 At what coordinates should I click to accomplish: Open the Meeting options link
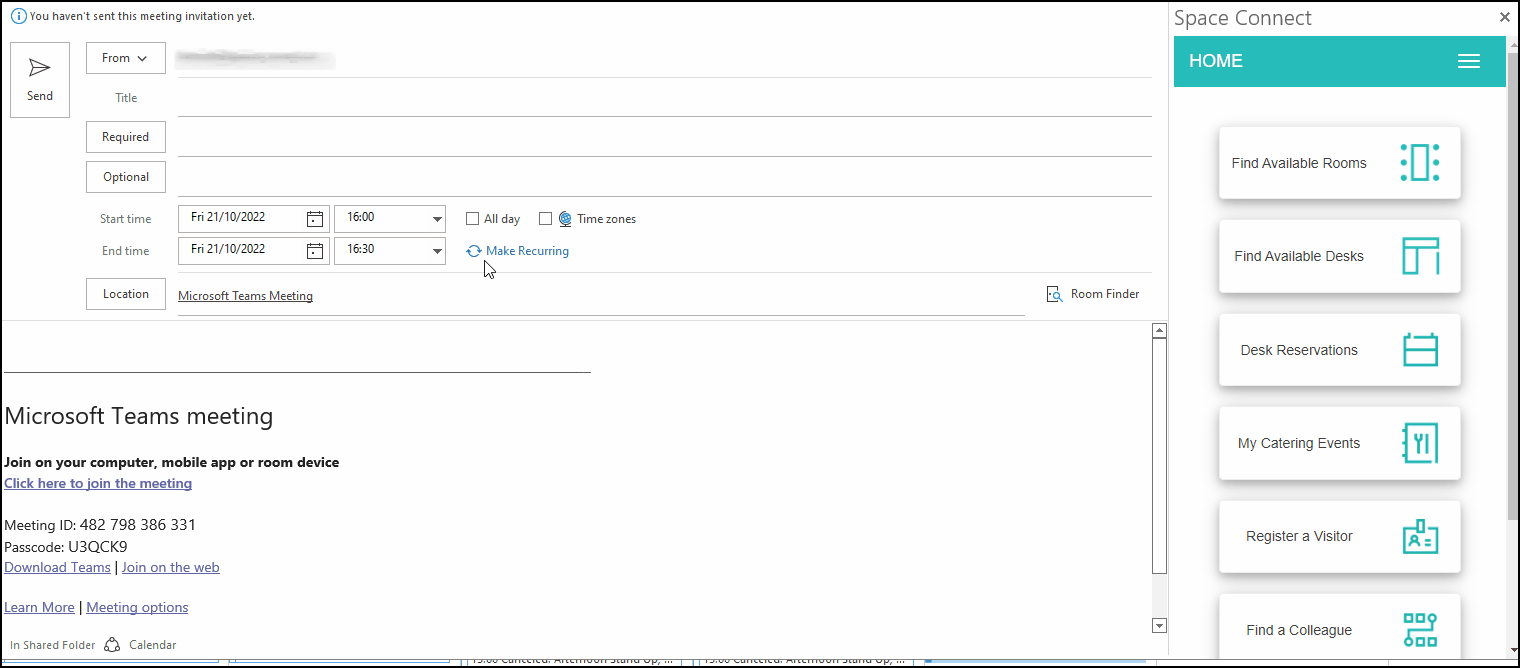pos(137,607)
